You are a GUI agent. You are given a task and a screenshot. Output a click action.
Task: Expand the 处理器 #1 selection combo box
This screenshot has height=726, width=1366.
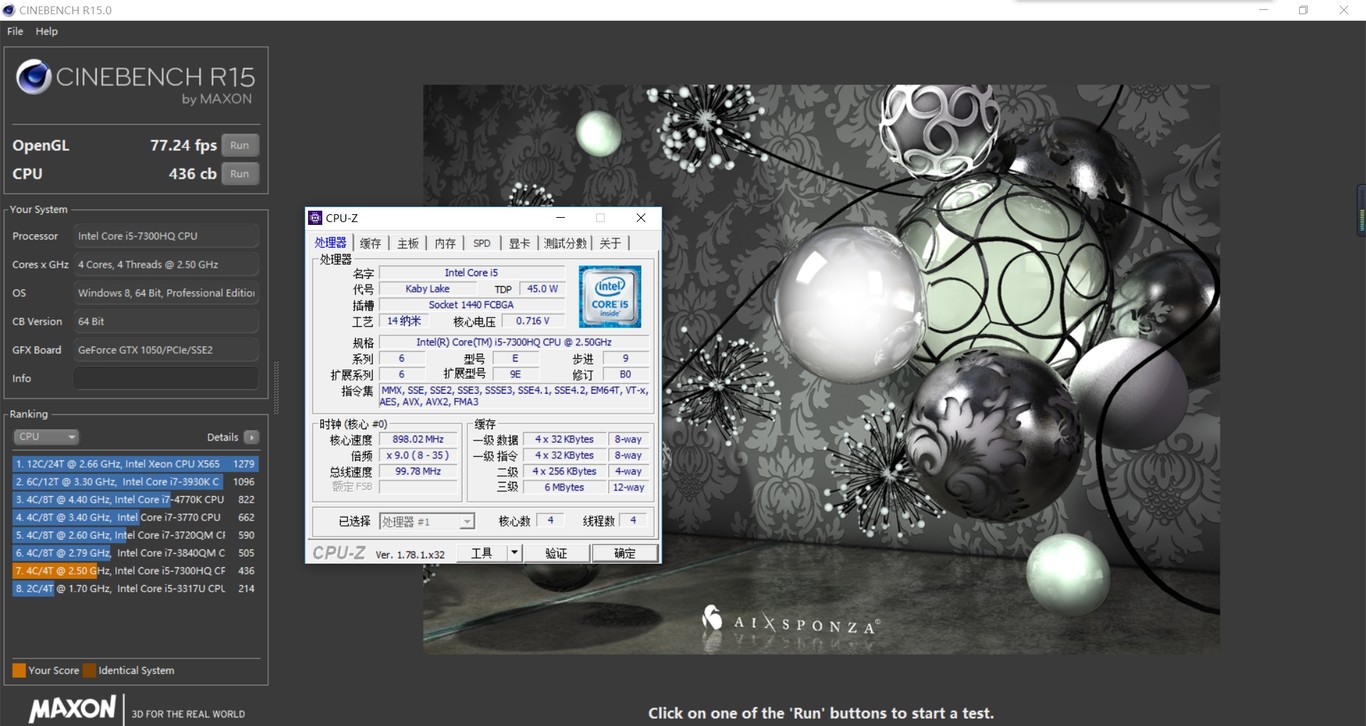[x=466, y=522]
